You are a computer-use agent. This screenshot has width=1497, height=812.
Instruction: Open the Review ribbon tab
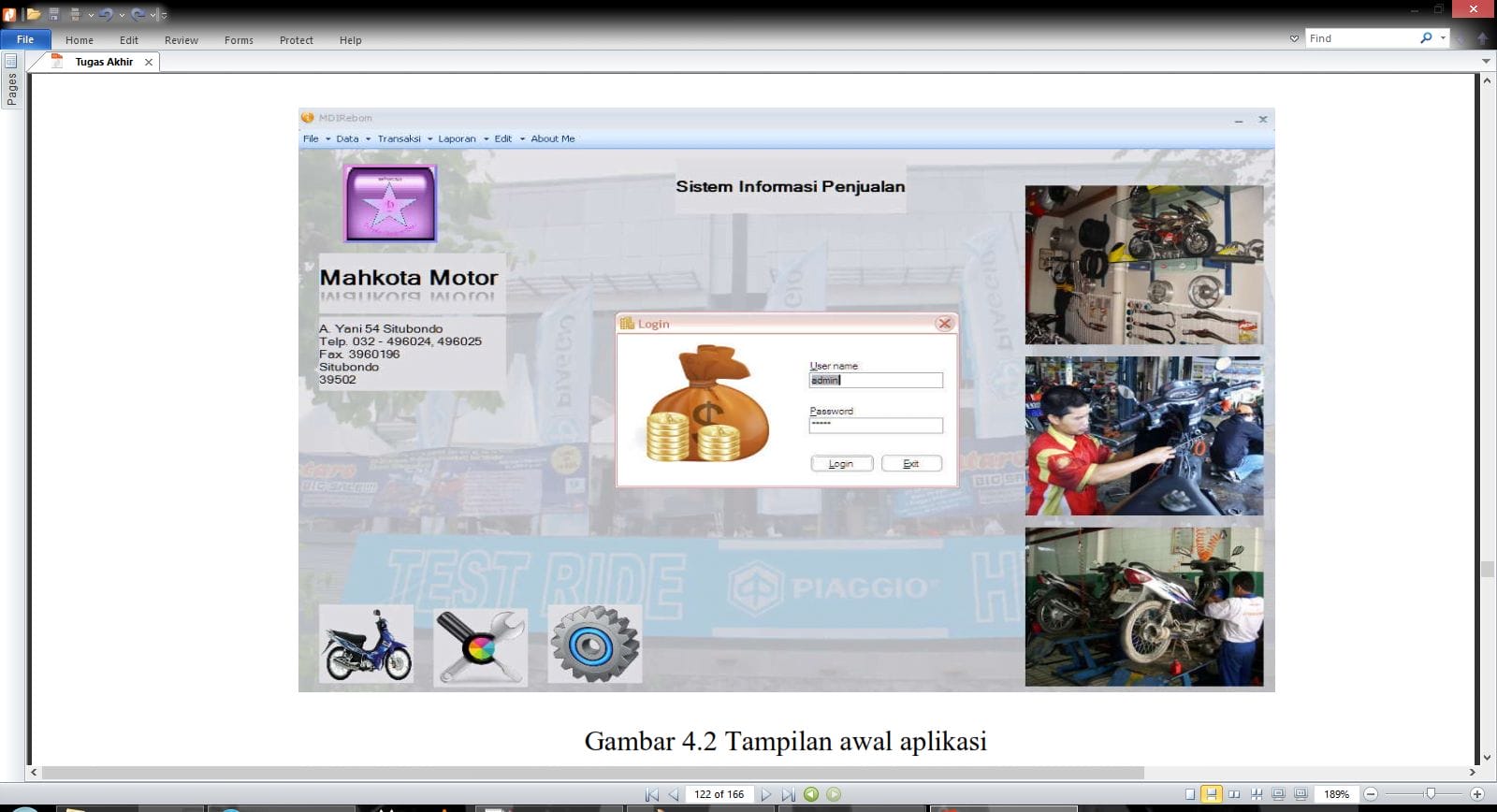click(181, 40)
